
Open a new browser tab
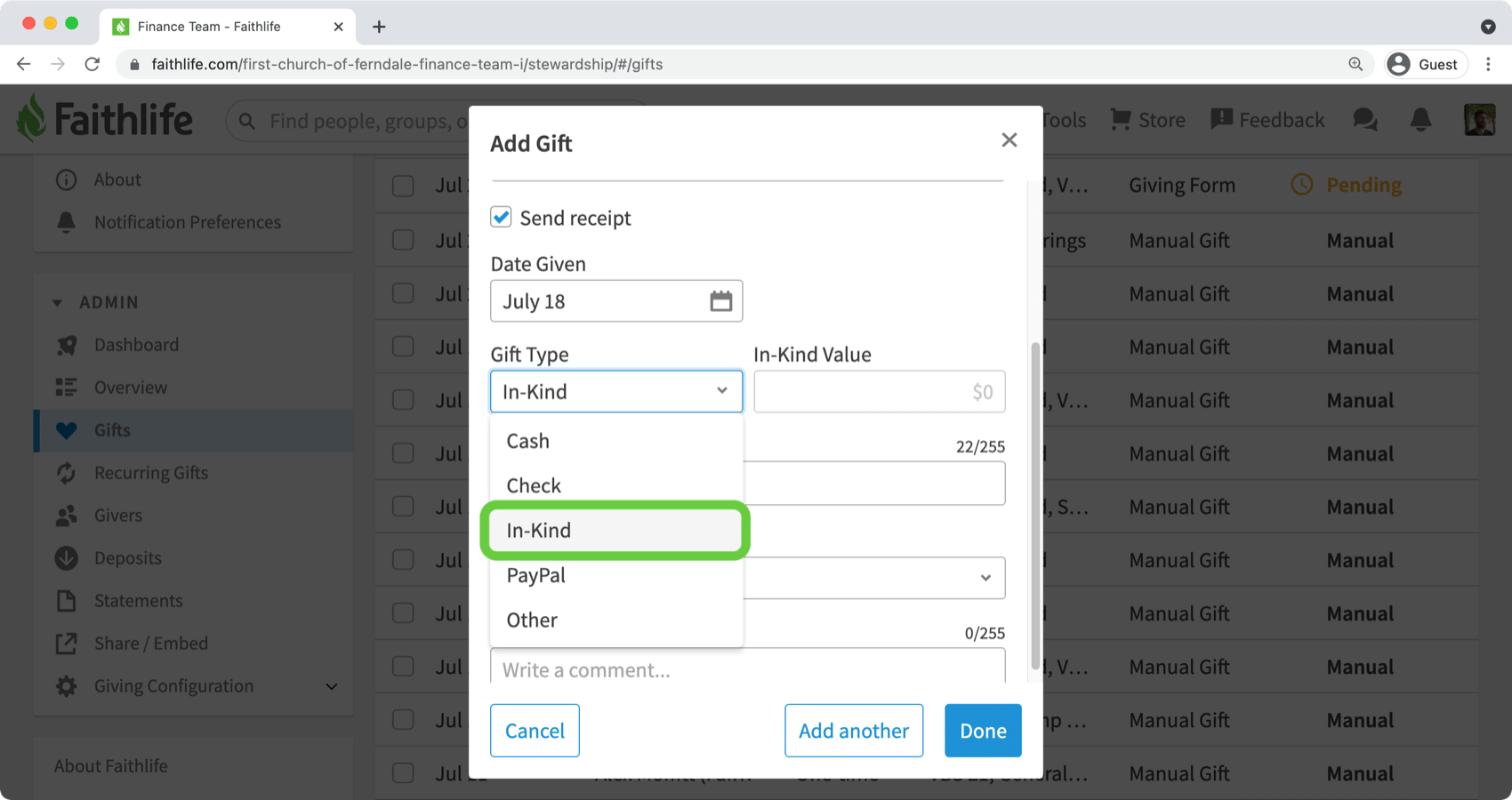click(379, 27)
